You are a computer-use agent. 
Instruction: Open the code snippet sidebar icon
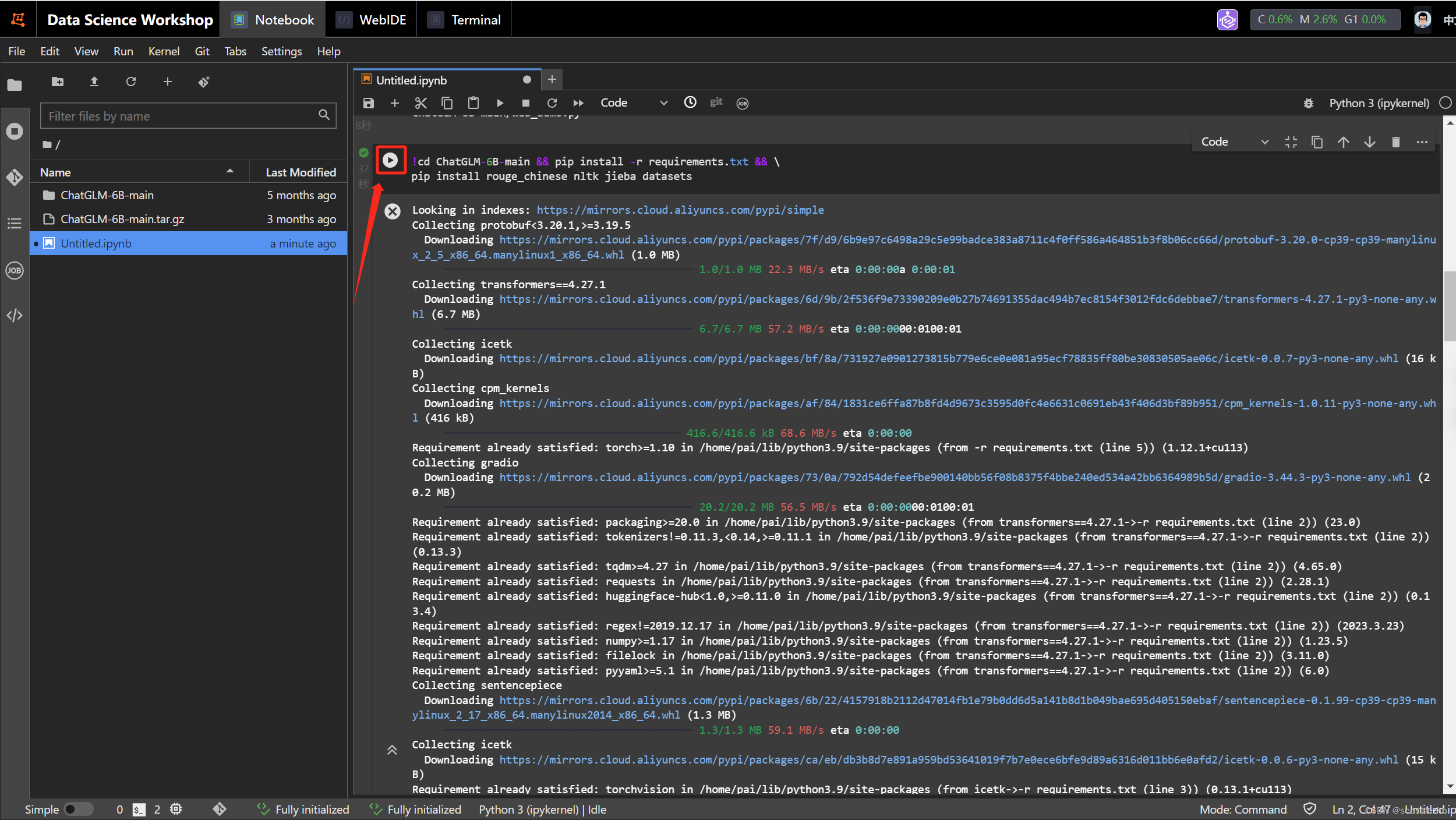click(15, 316)
